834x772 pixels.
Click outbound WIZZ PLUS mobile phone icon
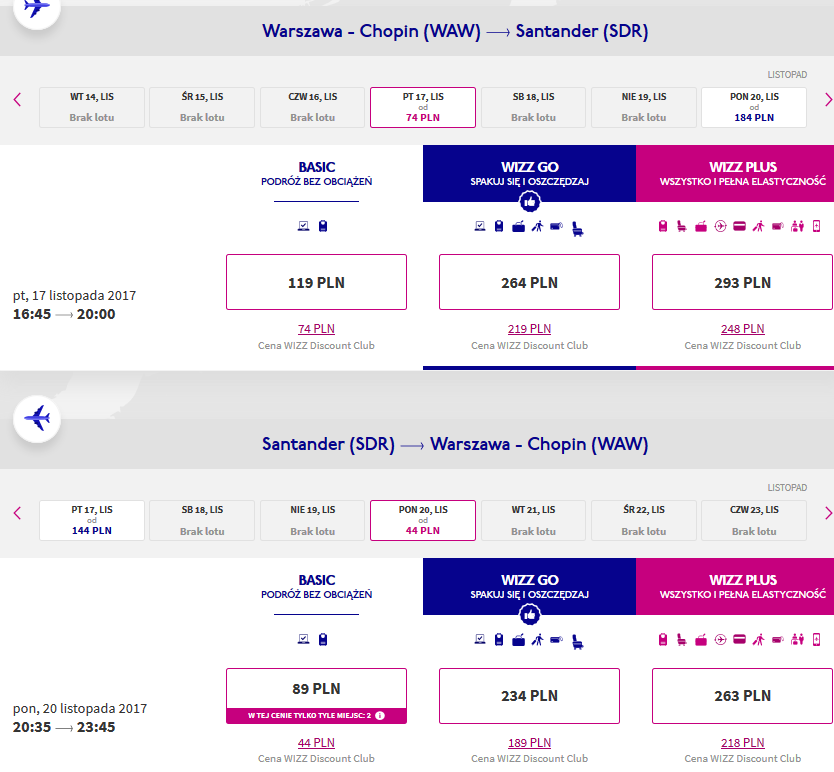[x=816, y=226]
